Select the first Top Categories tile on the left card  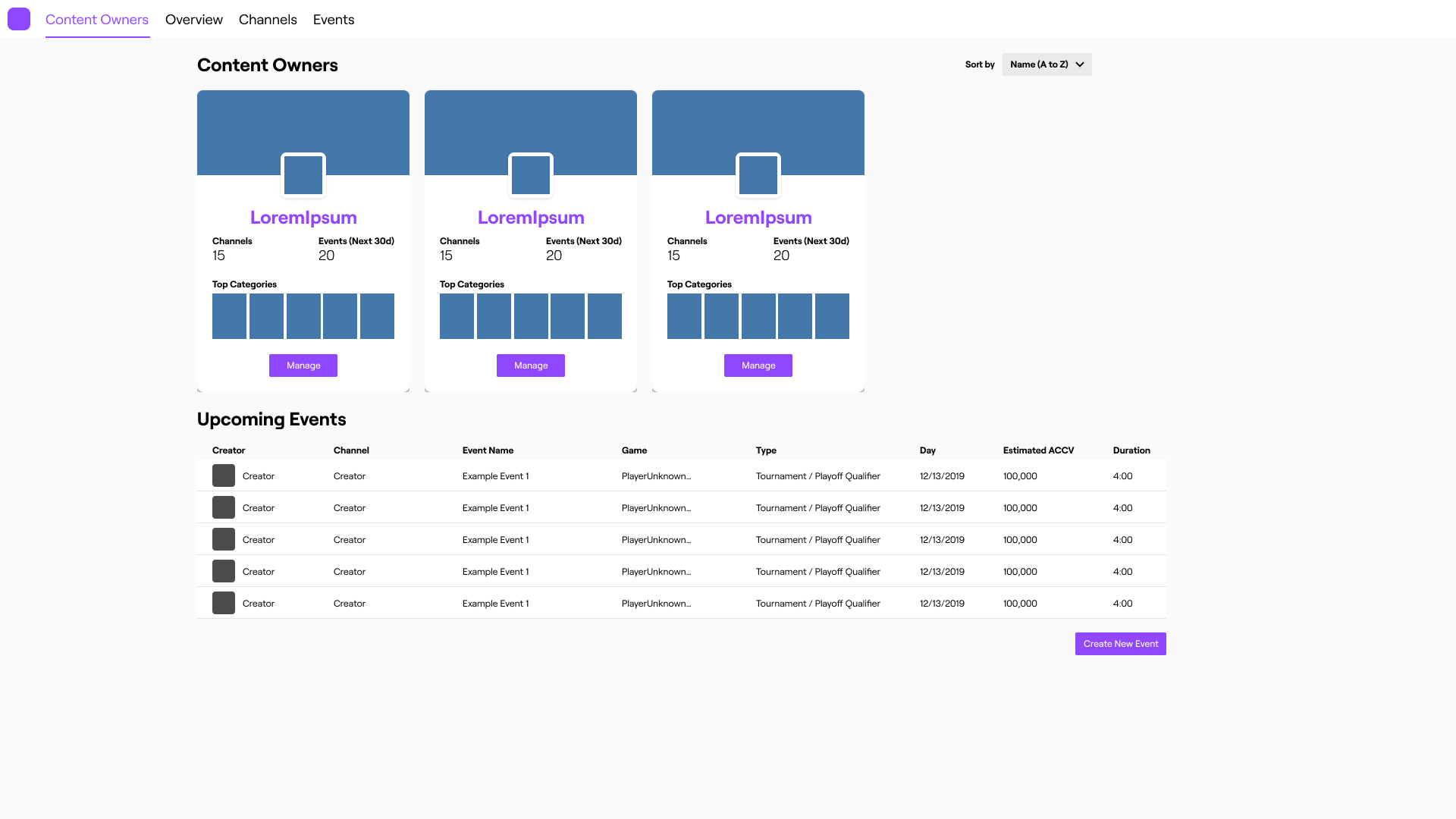[229, 316]
